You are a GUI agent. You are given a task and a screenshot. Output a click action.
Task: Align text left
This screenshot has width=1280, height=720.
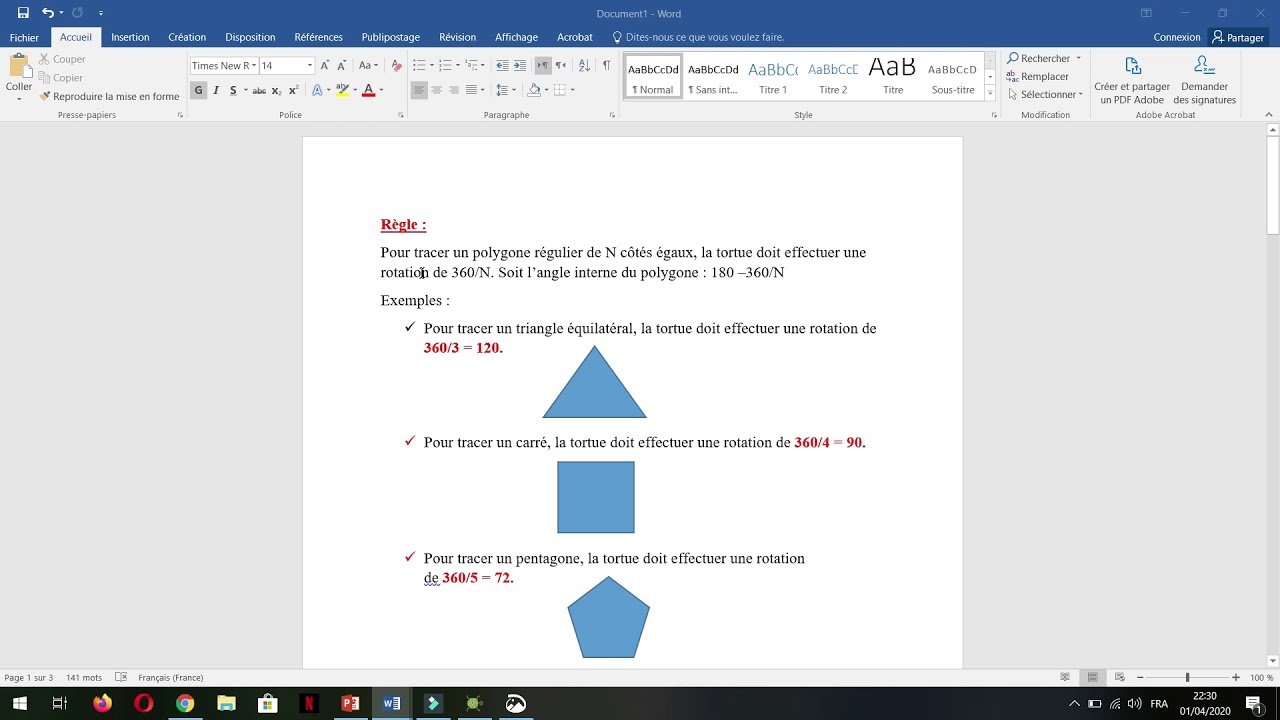pos(419,90)
